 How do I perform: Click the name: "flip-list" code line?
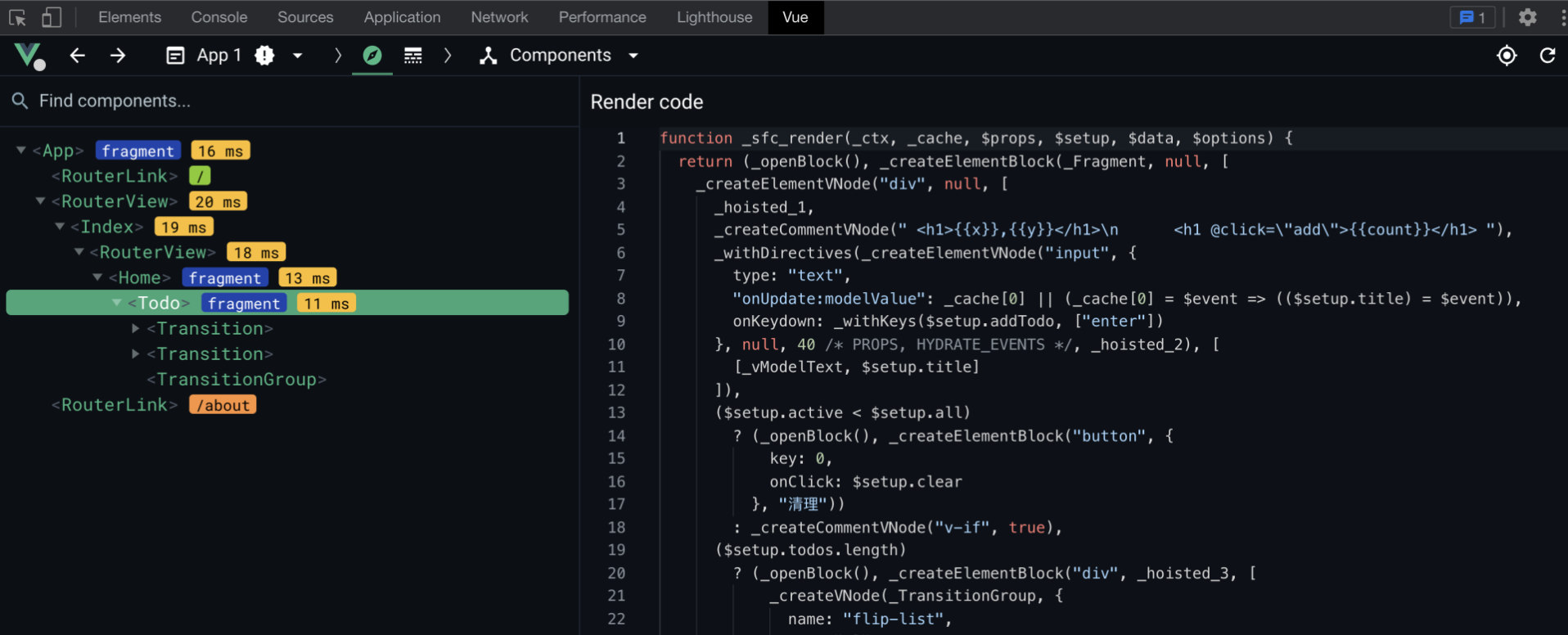(x=870, y=619)
